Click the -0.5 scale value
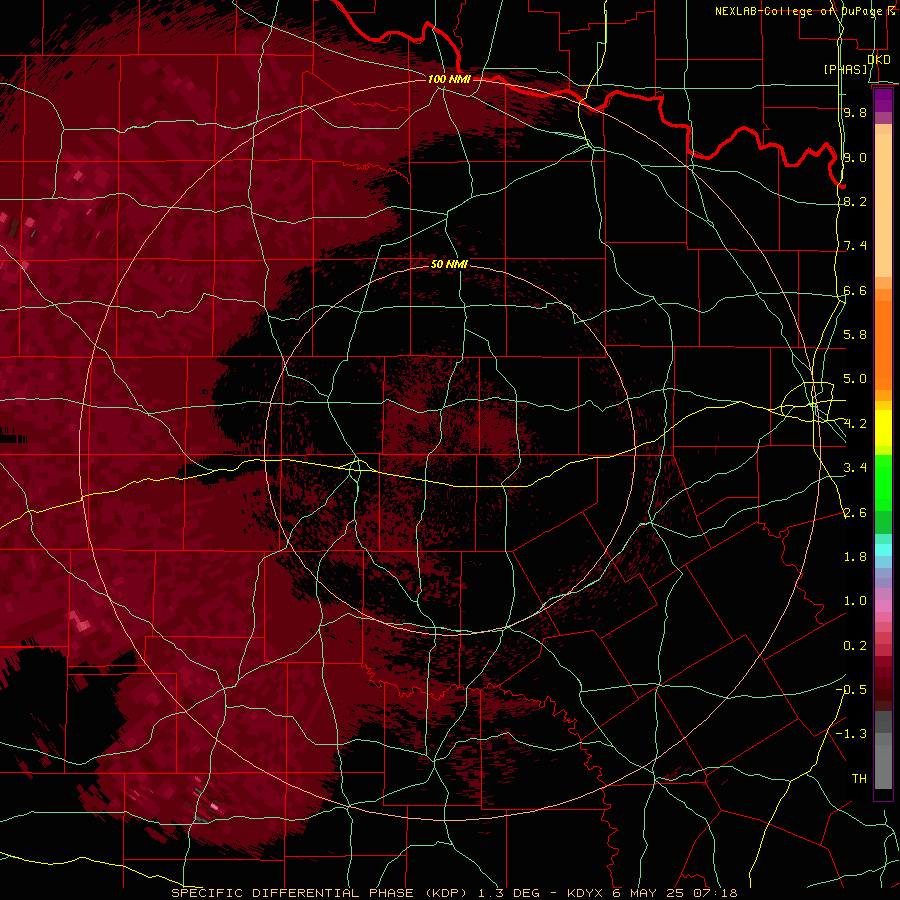The width and height of the screenshot is (900, 900). point(852,690)
